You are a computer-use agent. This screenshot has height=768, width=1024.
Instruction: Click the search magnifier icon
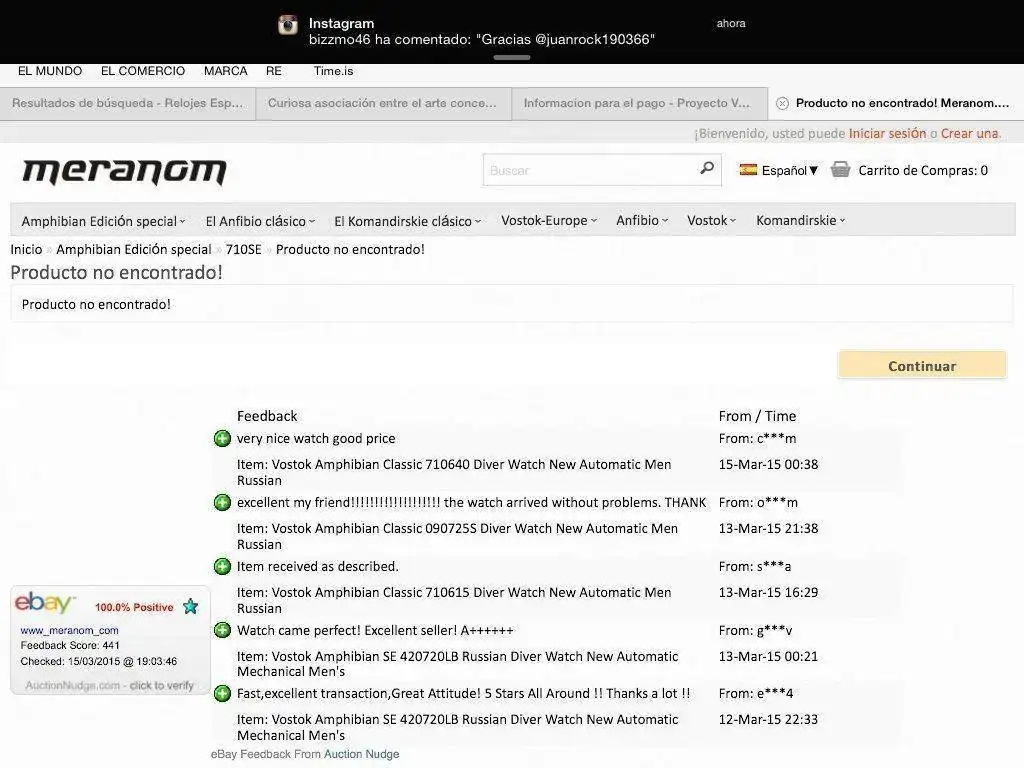(707, 169)
